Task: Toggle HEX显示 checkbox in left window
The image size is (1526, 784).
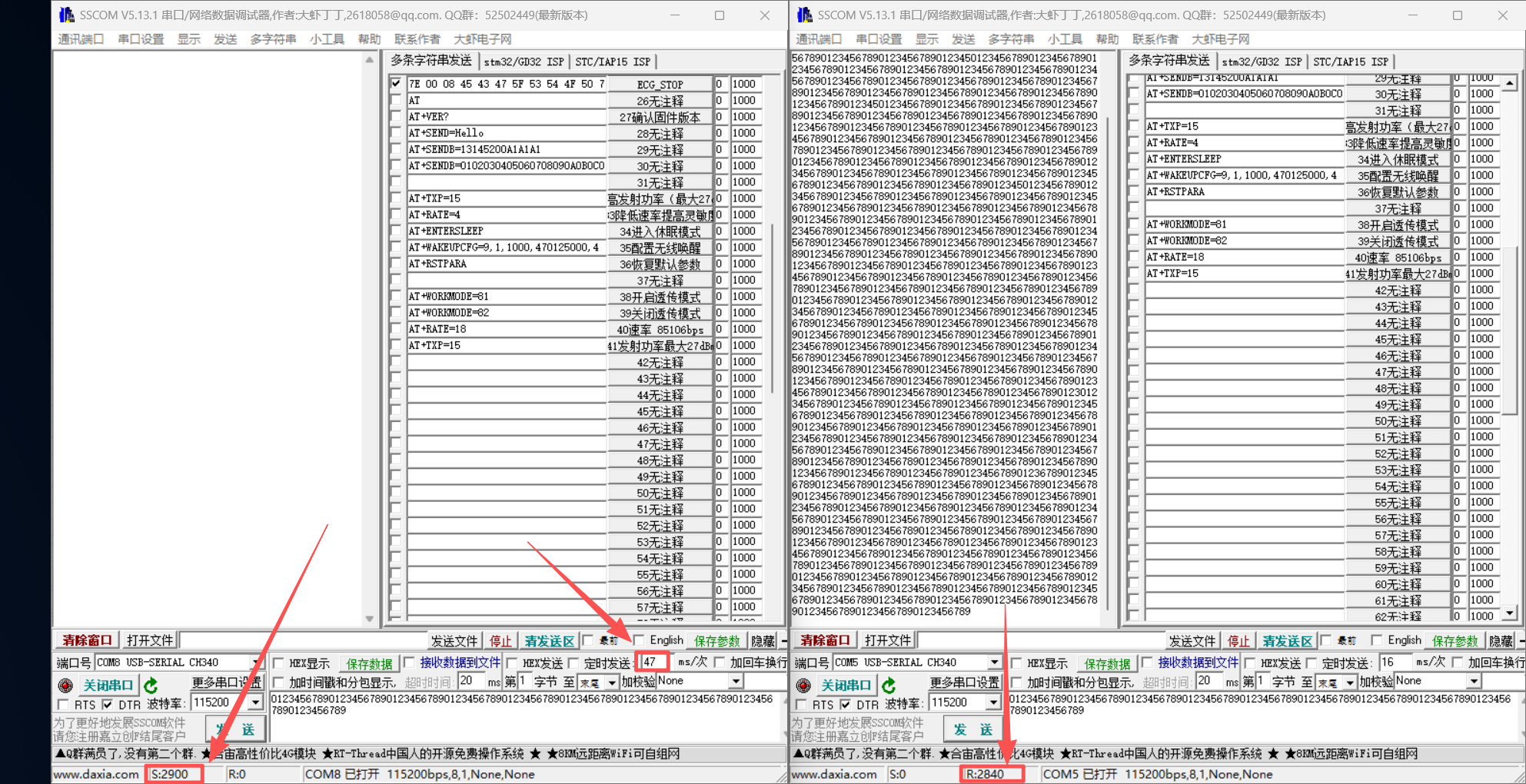Action: 280,663
